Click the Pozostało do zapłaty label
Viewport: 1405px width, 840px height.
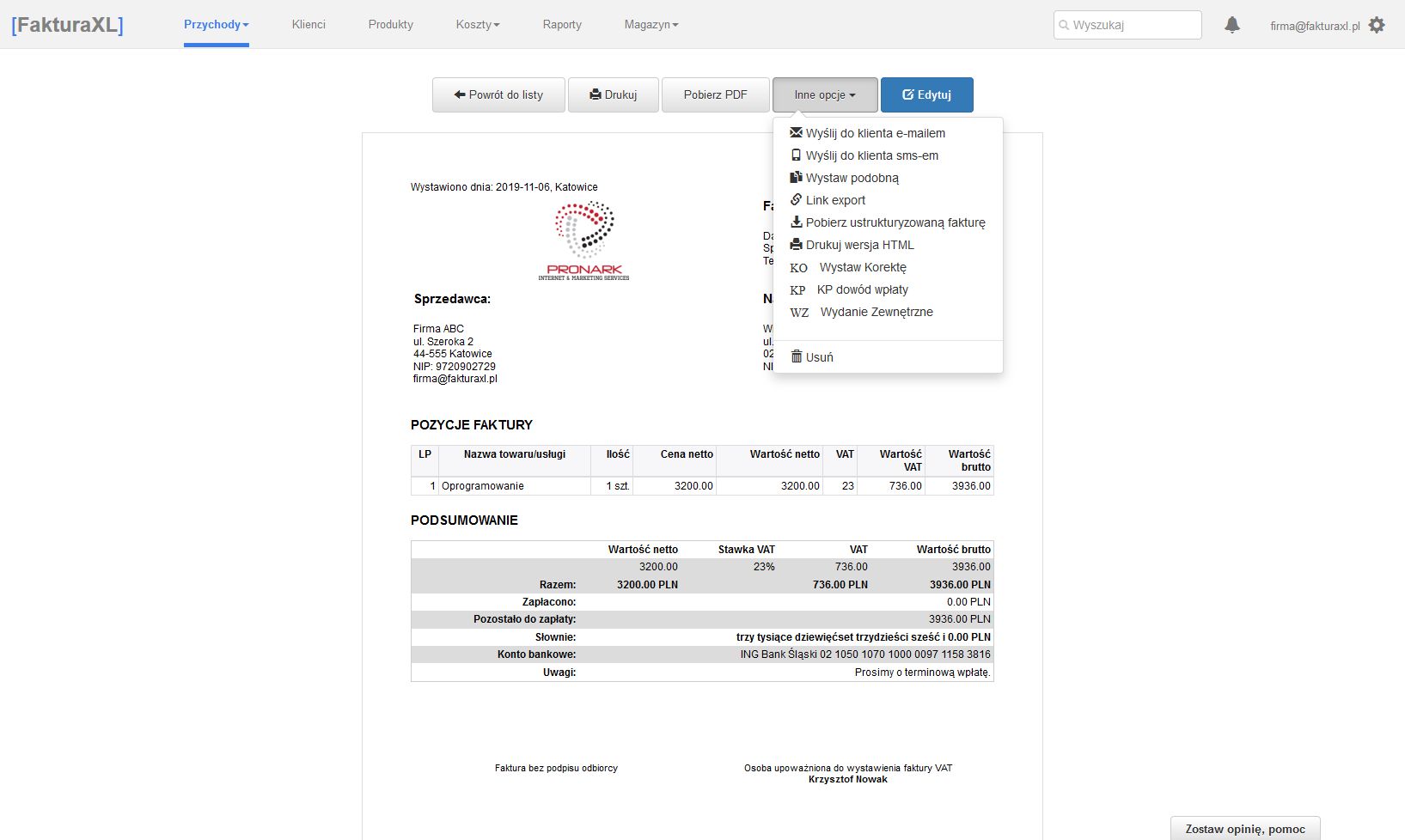tap(524, 619)
